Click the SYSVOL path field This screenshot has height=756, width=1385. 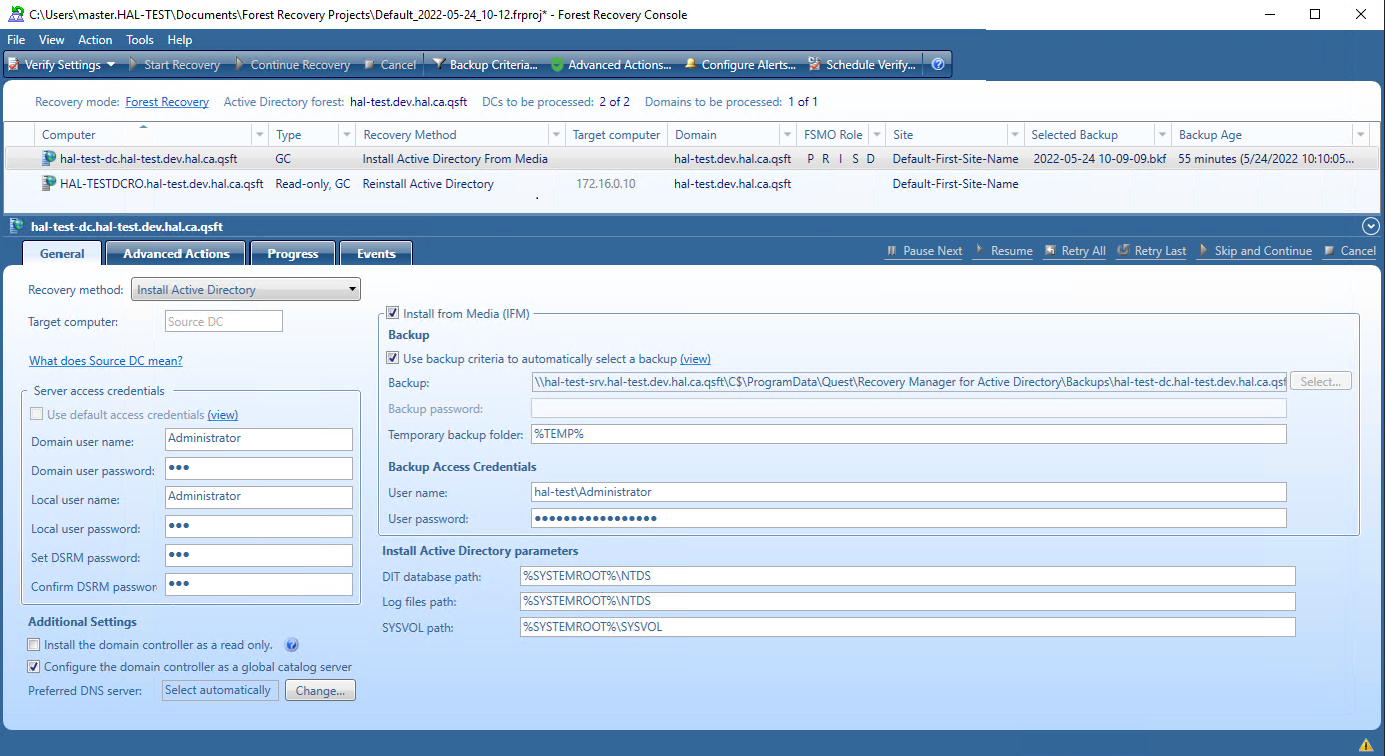[x=907, y=627]
